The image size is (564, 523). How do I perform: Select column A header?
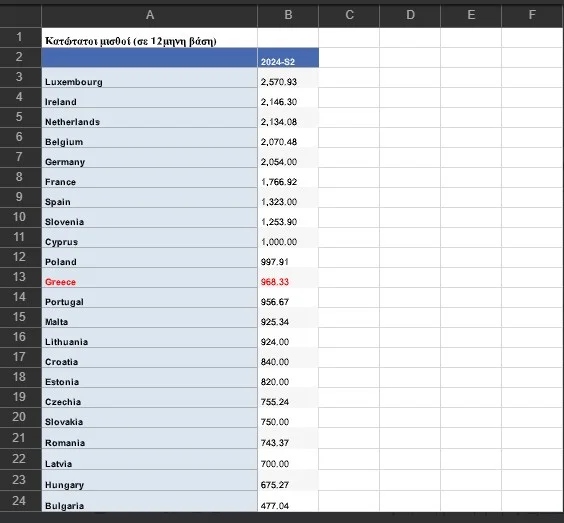click(150, 15)
